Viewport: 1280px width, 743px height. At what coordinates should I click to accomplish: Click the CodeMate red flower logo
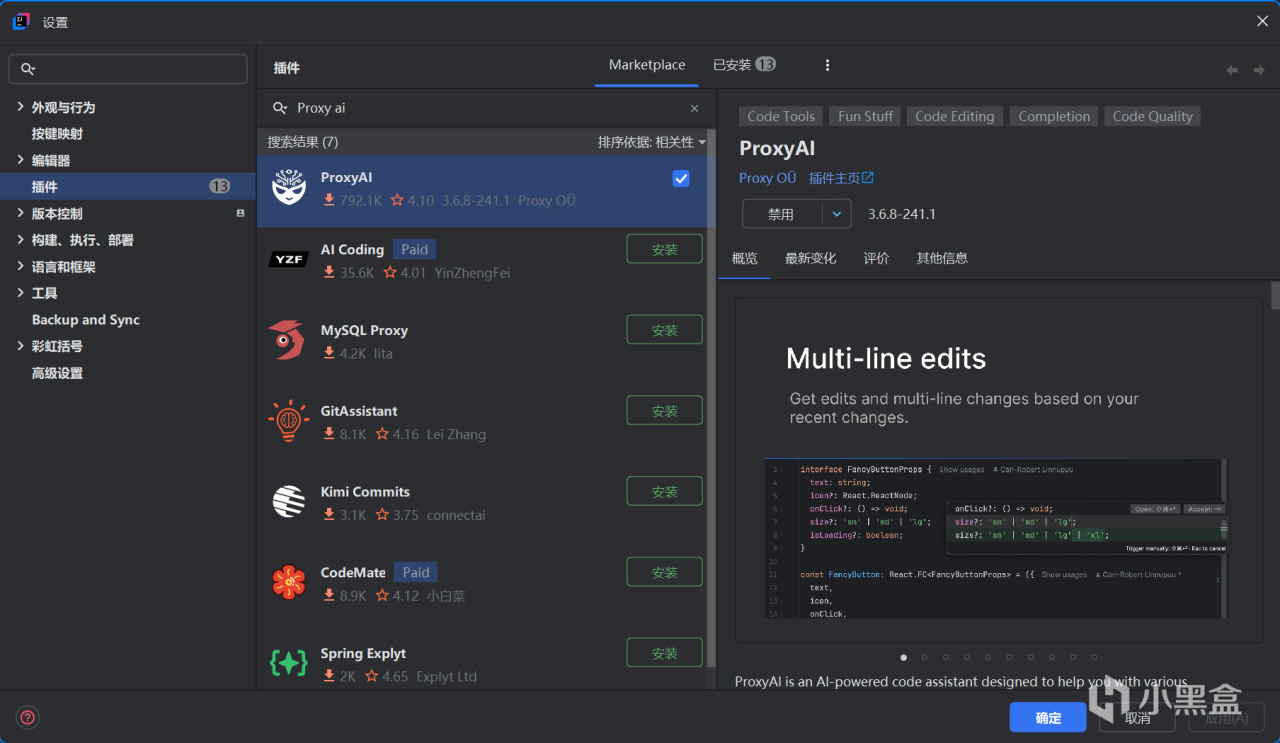[x=289, y=583]
